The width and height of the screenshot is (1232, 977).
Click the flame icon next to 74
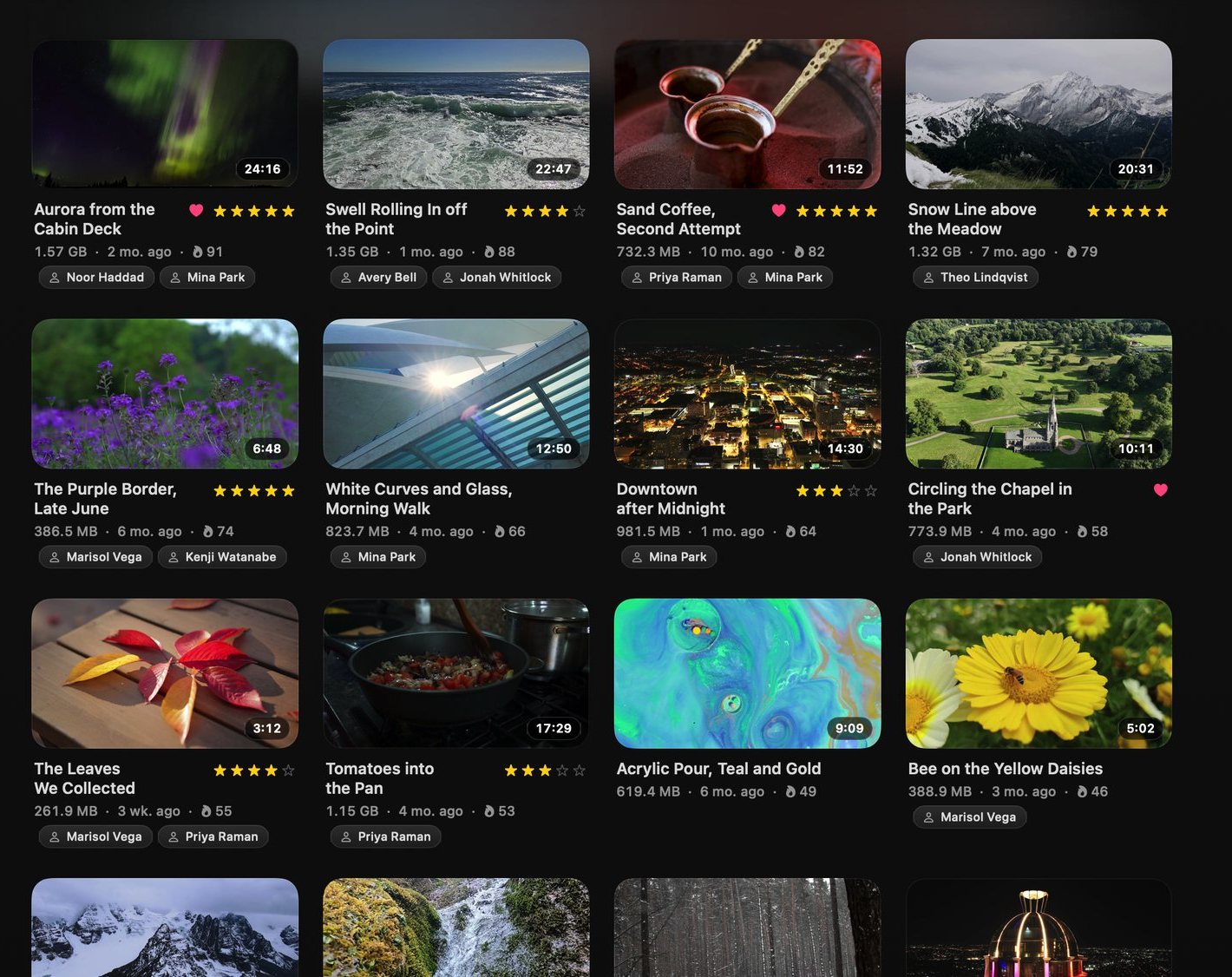tap(208, 531)
